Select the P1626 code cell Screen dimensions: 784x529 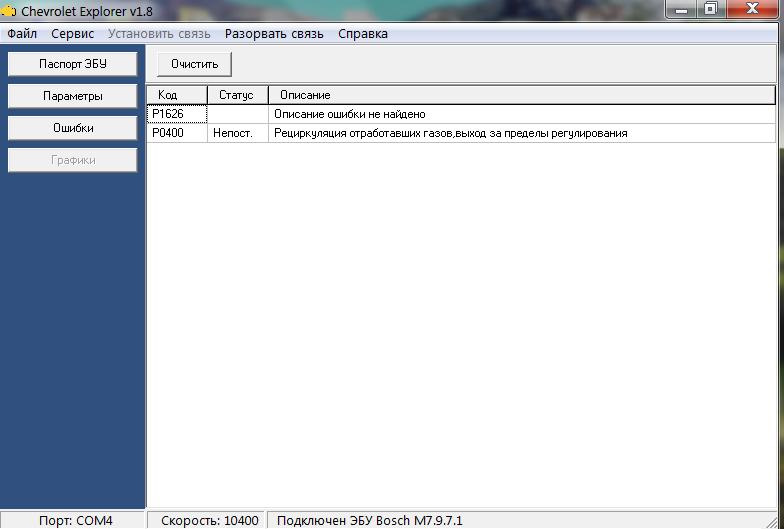177,114
